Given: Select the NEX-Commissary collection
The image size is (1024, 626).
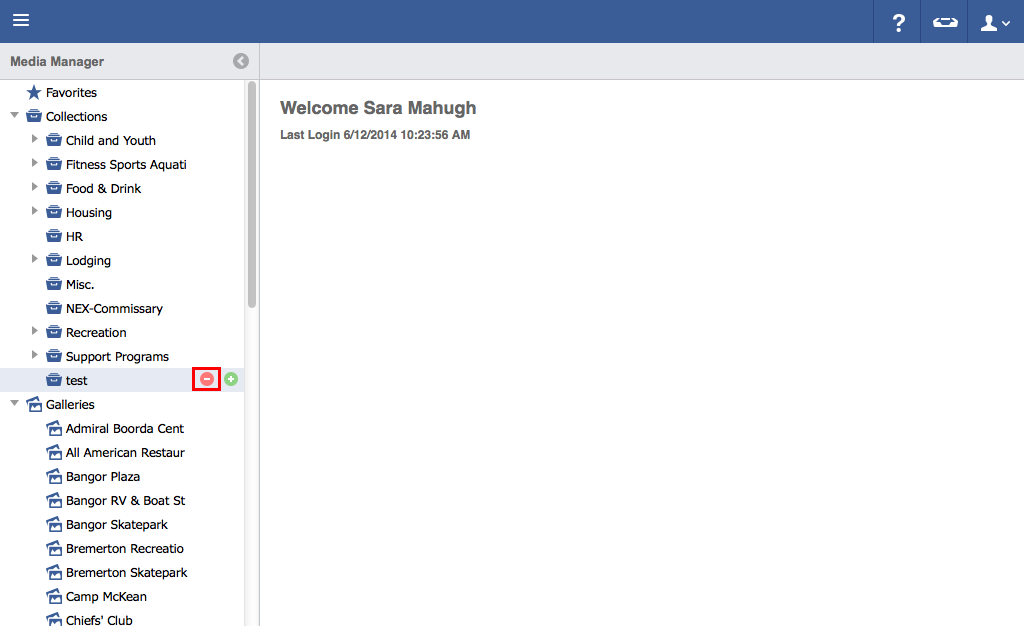Looking at the screenshot, I should (x=113, y=309).
